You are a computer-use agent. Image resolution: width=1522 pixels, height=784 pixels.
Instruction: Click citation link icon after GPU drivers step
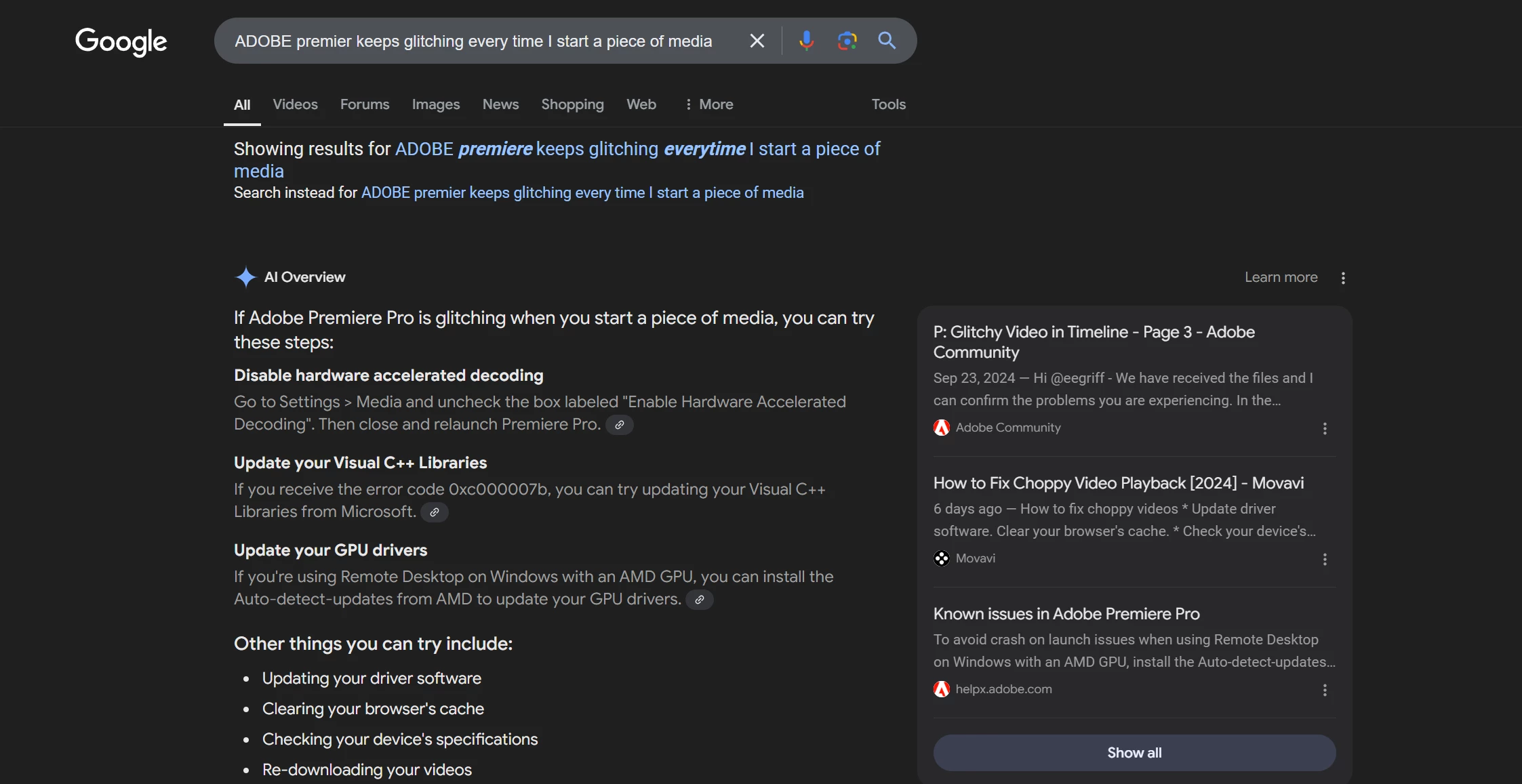[699, 600]
